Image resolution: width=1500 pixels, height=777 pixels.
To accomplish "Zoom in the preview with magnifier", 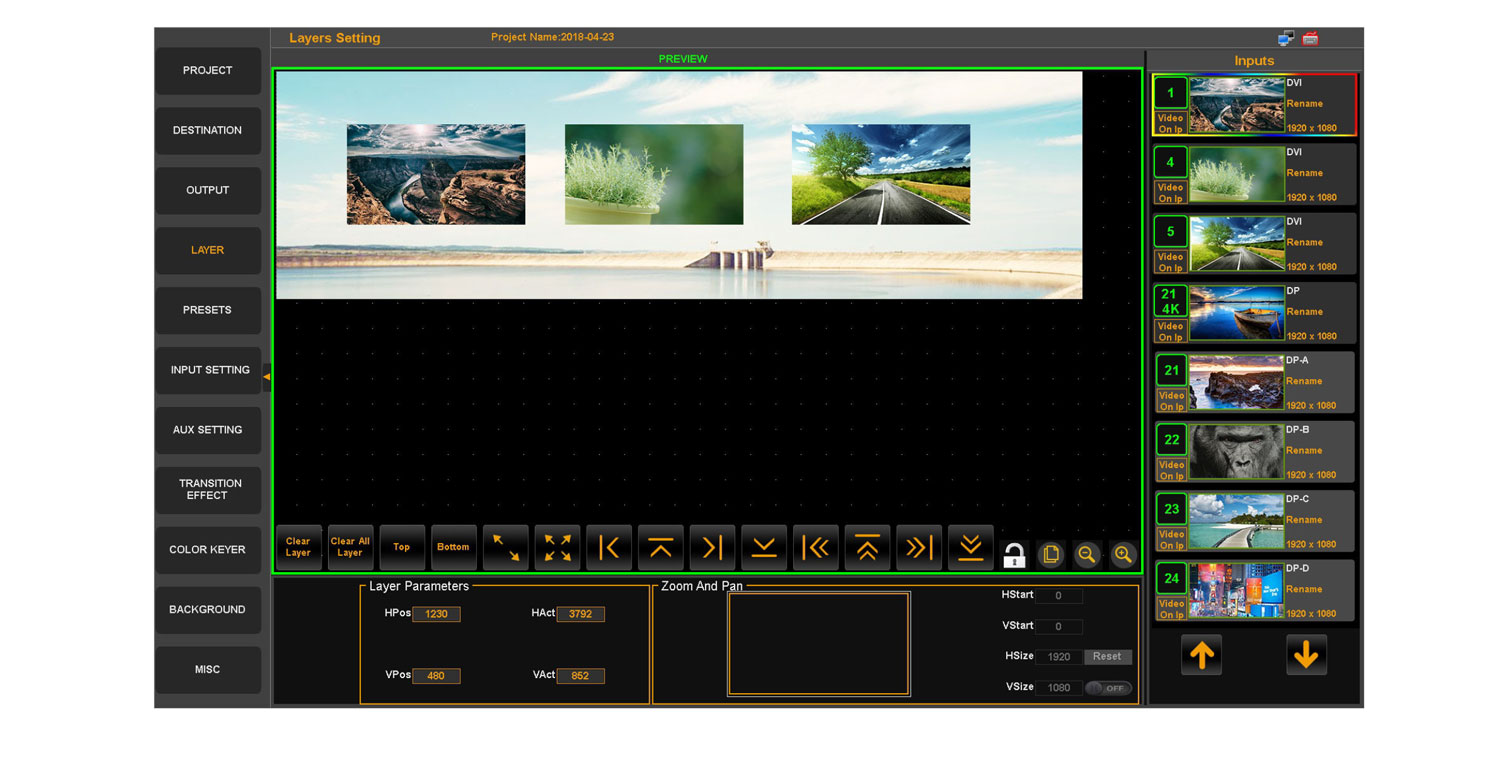I will pos(1123,555).
